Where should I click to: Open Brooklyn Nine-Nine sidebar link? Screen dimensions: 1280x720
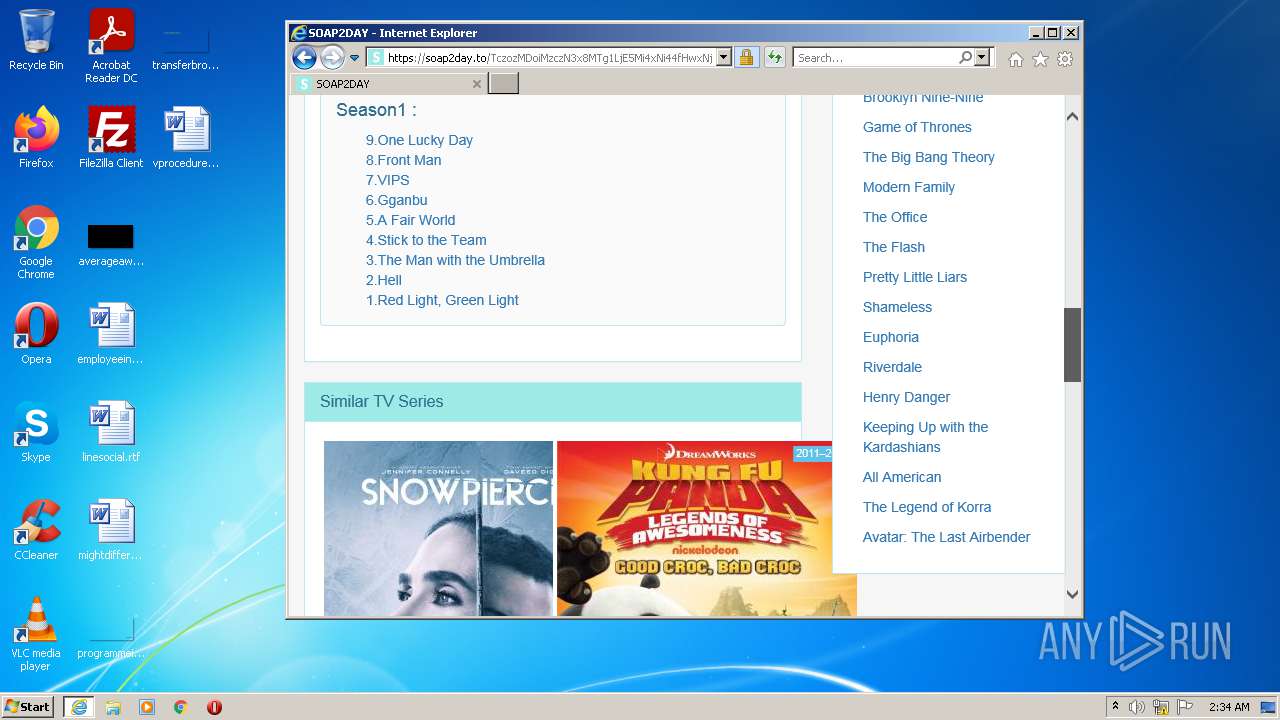pos(923,98)
